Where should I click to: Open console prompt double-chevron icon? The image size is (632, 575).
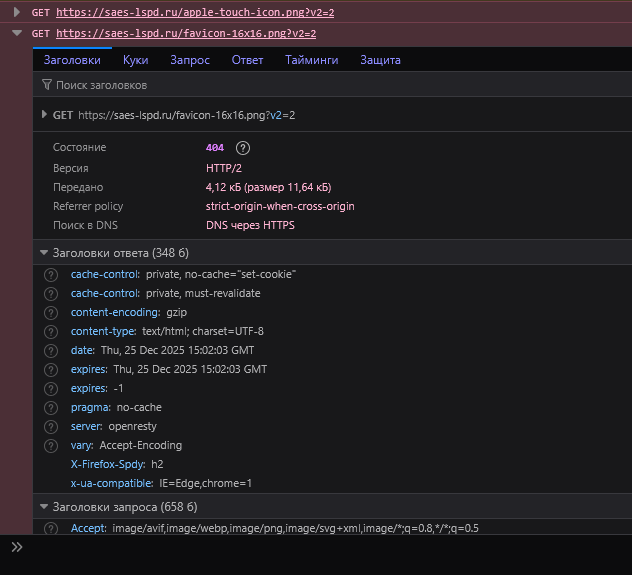coord(16,547)
